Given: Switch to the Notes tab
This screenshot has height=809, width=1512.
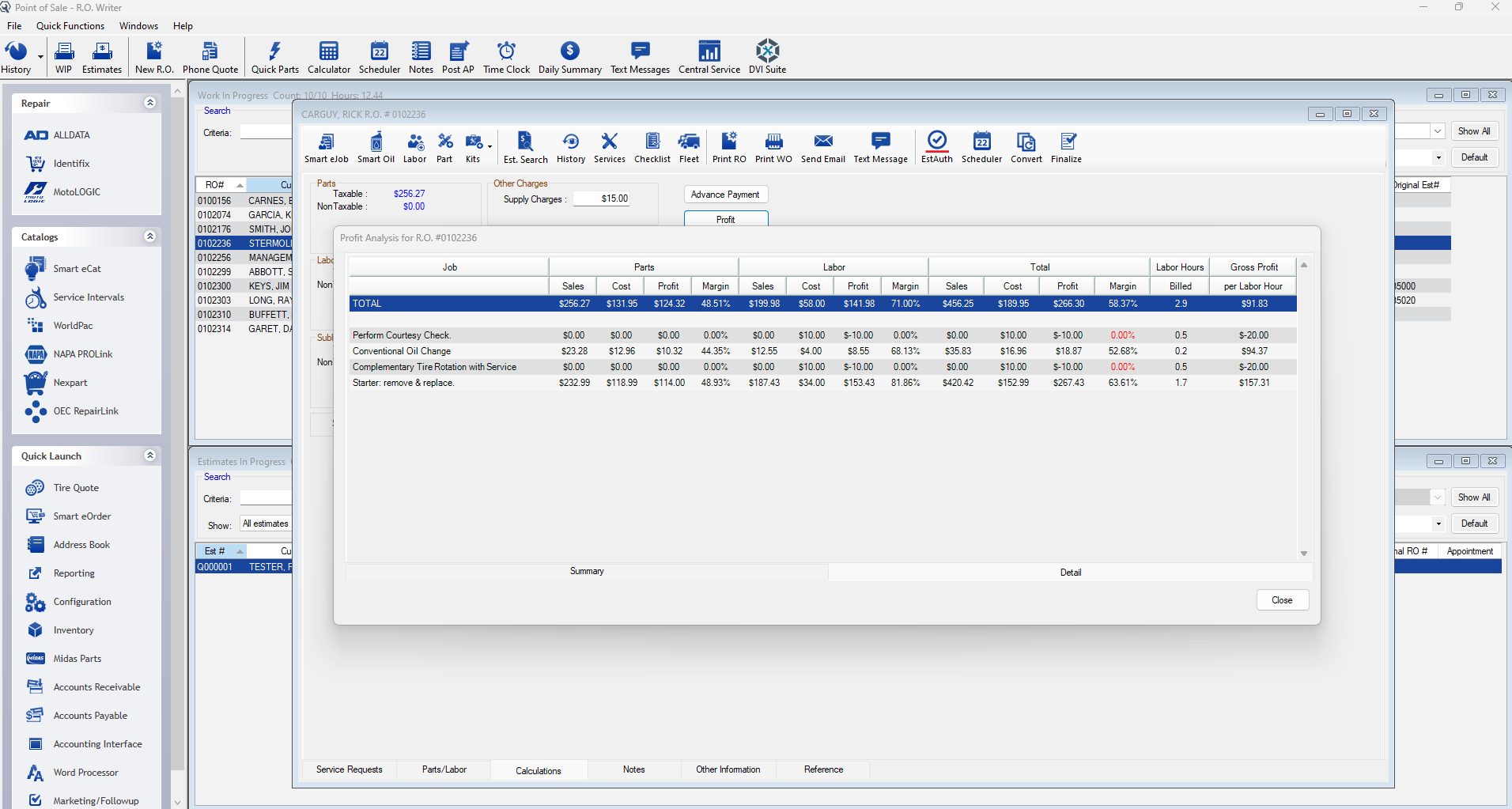Looking at the screenshot, I should pyautogui.click(x=633, y=769).
